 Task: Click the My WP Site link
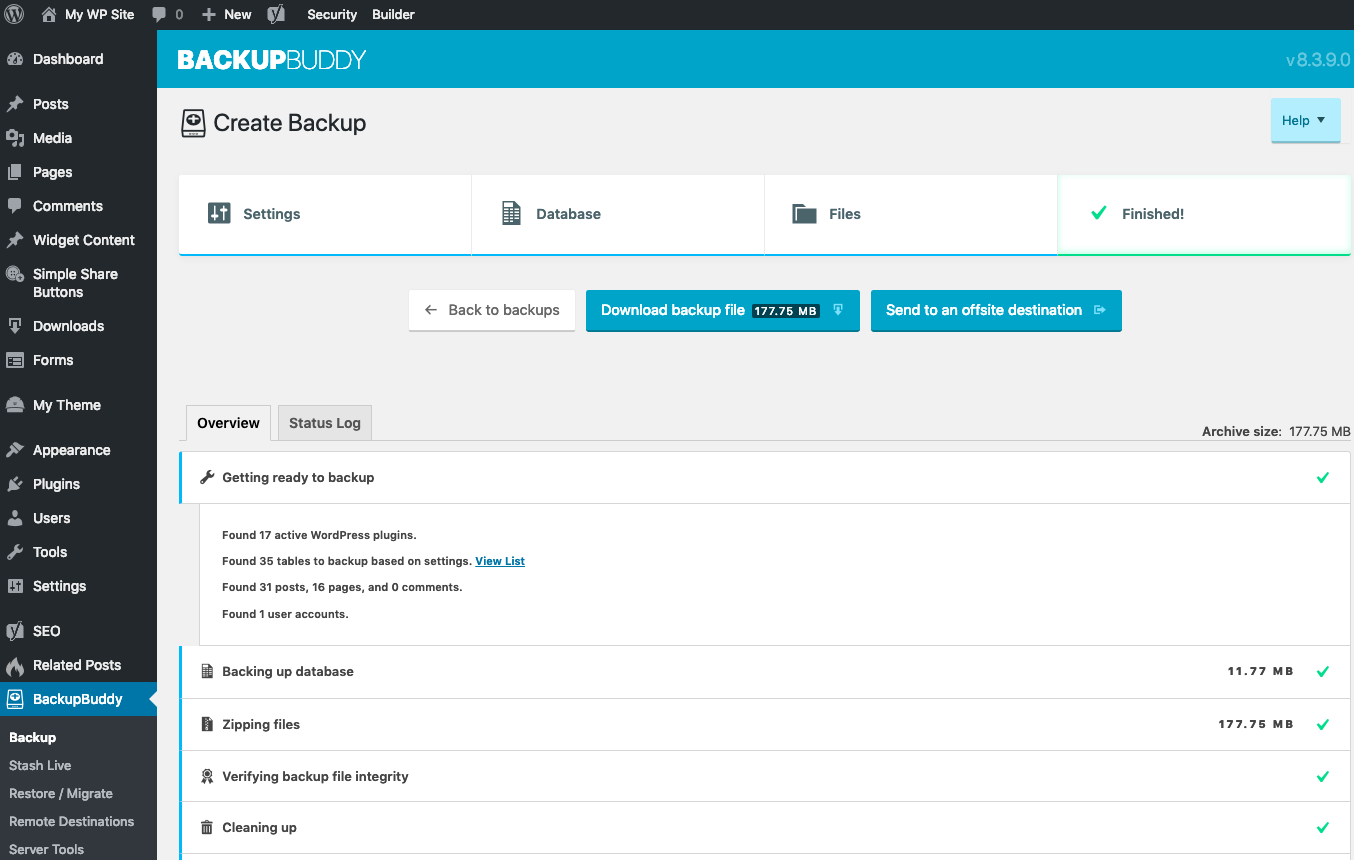click(99, 14)
